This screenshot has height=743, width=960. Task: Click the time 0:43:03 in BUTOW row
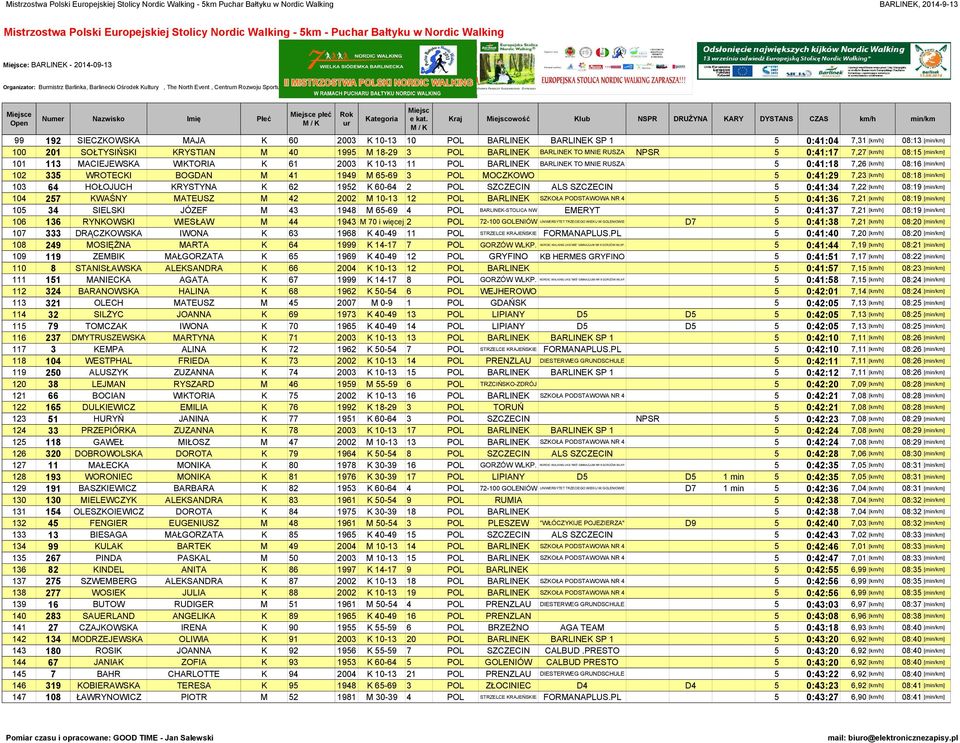[x=822, y=605]
